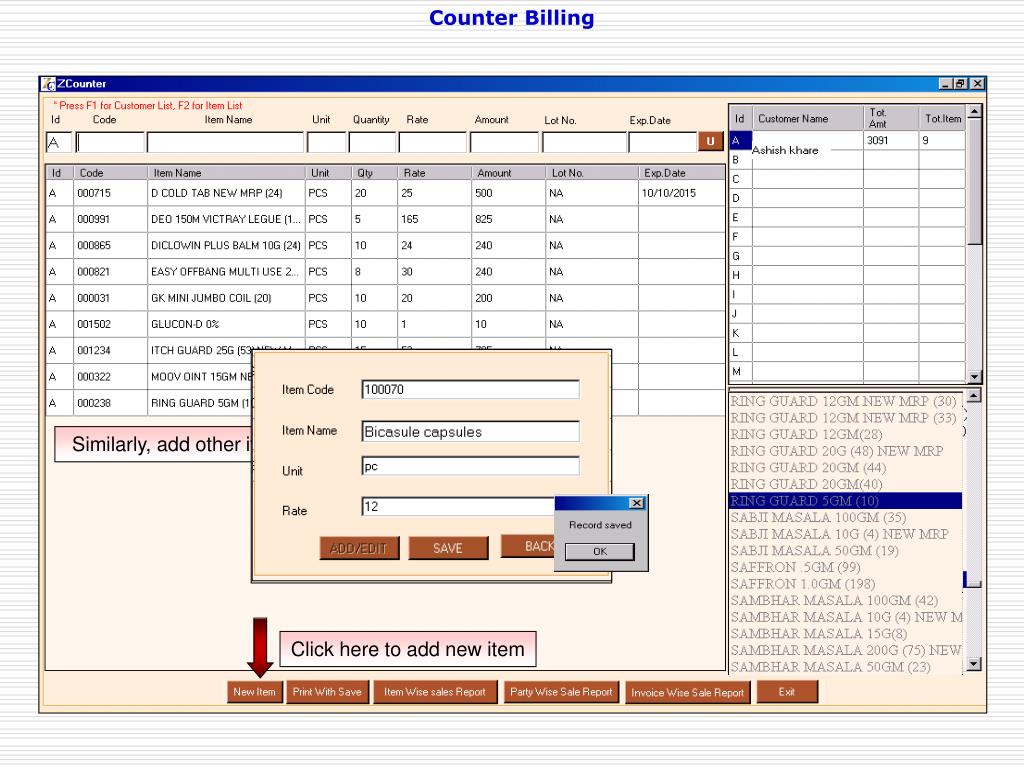The width and height of the screenshot is (1024, 768).
Task: Click item list scrollbar up arrow
Action: [973, 396]
